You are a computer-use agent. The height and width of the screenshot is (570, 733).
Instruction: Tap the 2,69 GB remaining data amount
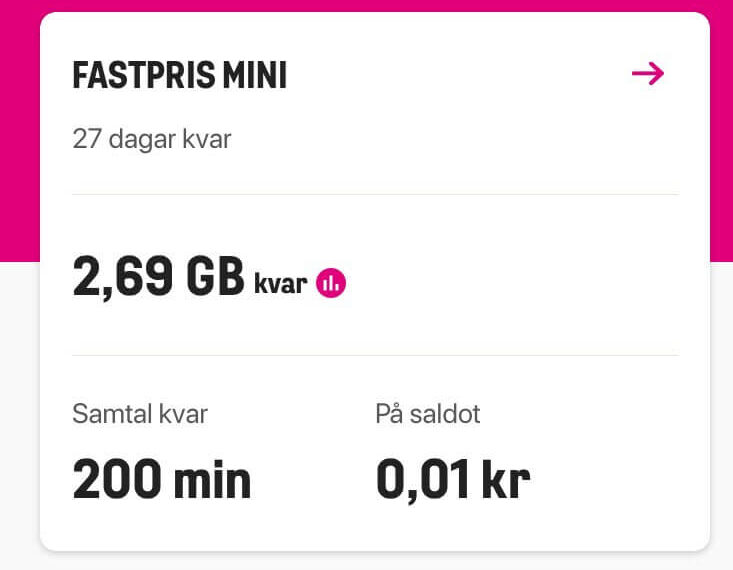(x=158, y=276)
